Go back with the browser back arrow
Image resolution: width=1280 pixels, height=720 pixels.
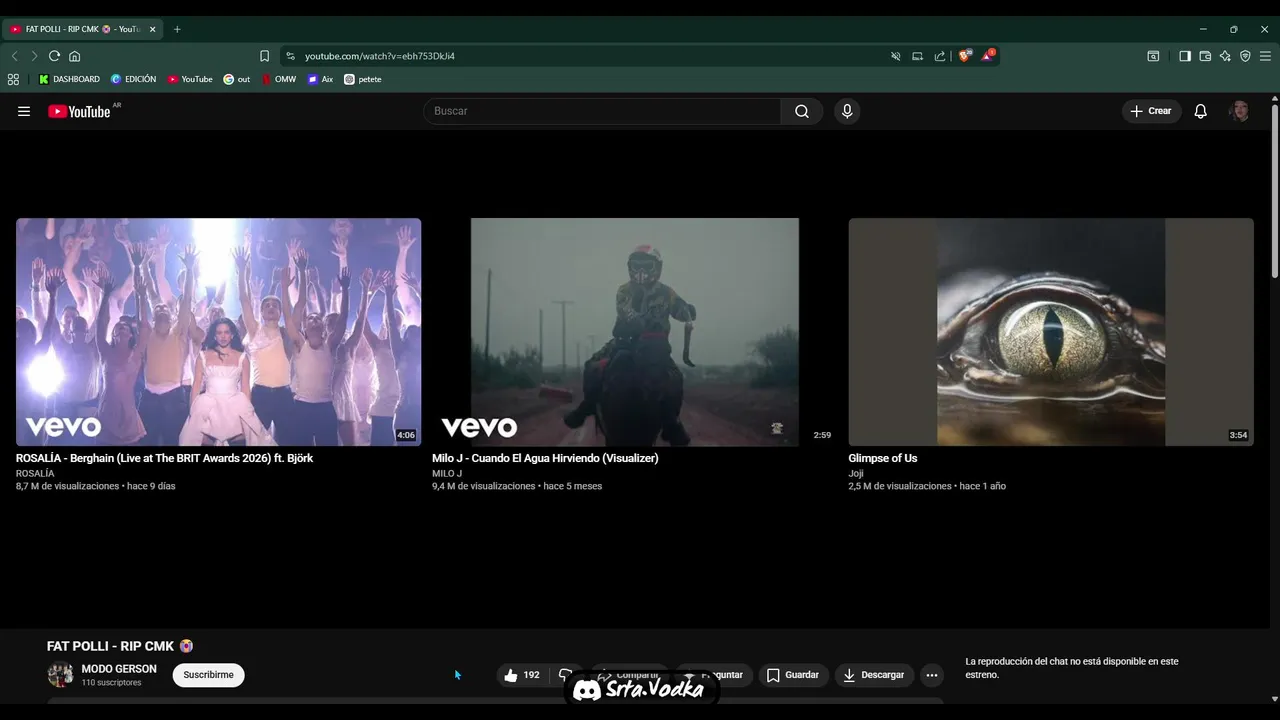tap(14, 56)
